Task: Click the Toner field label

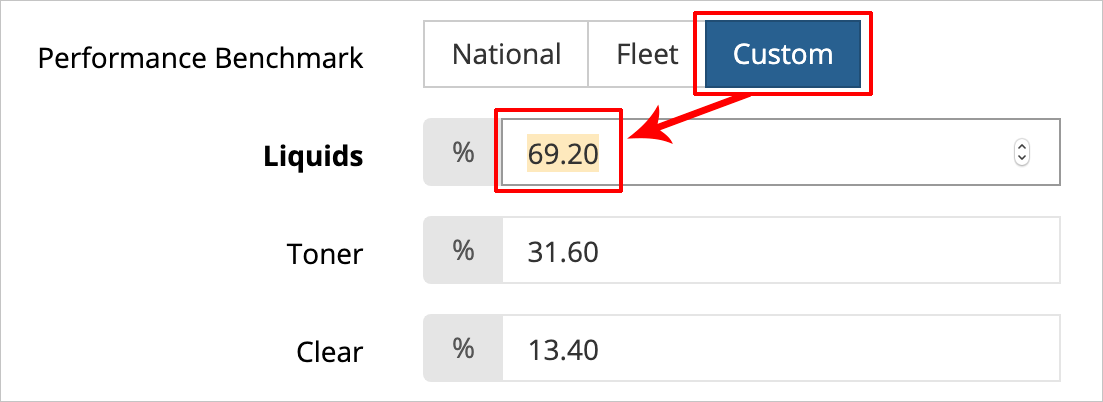Action: [324, 254]
